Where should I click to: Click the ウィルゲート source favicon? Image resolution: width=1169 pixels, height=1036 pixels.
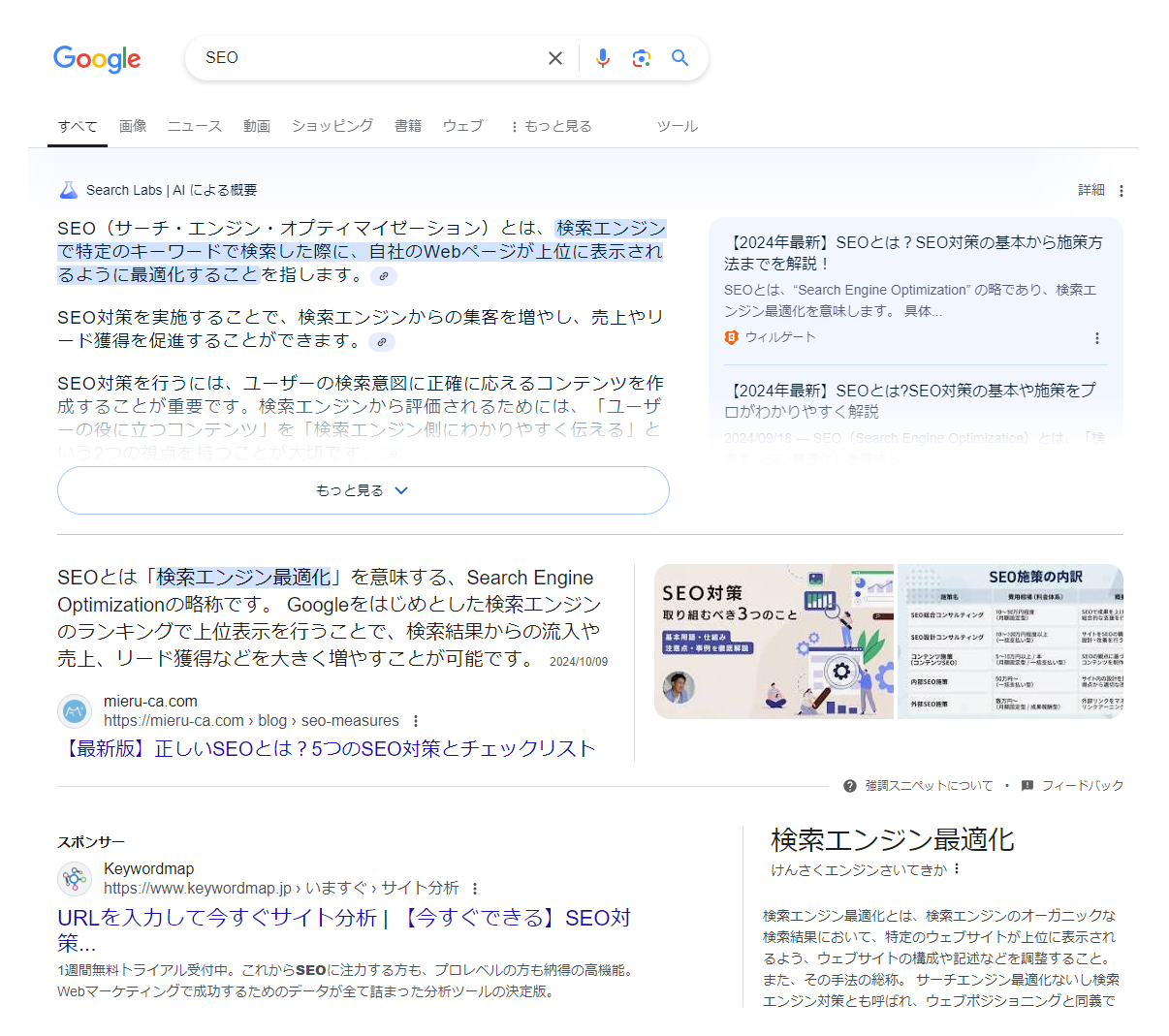pos(732,337)
